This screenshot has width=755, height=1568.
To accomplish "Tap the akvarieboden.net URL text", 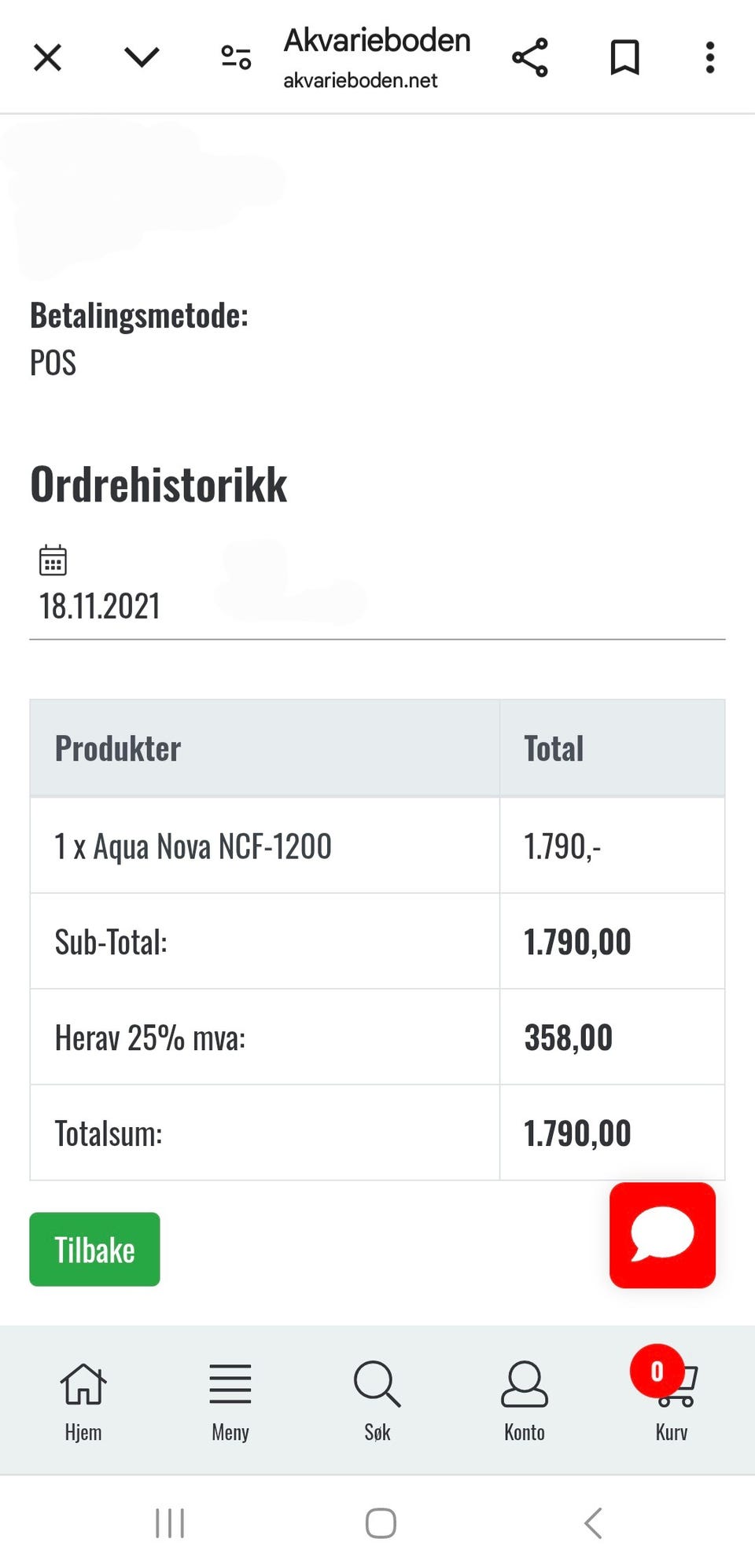I will [x=360, y=80].
